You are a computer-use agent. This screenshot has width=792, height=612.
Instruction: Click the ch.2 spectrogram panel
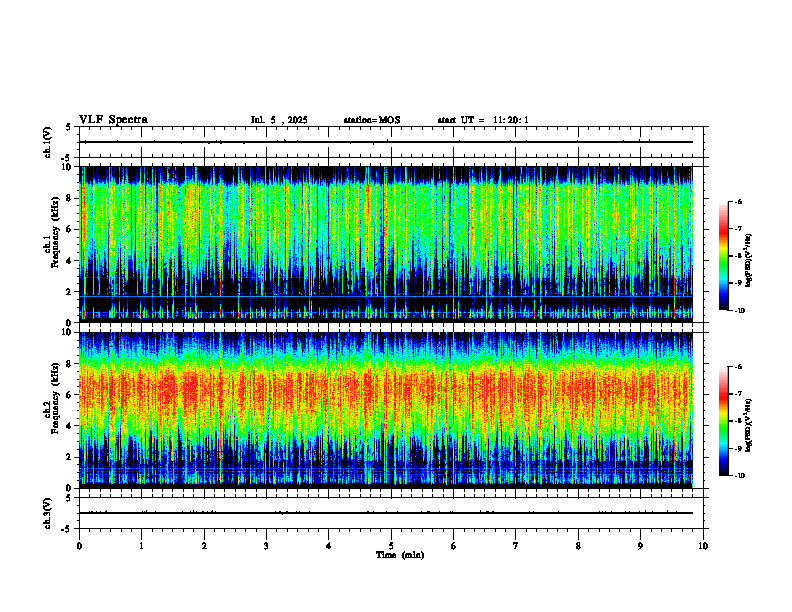386,410
